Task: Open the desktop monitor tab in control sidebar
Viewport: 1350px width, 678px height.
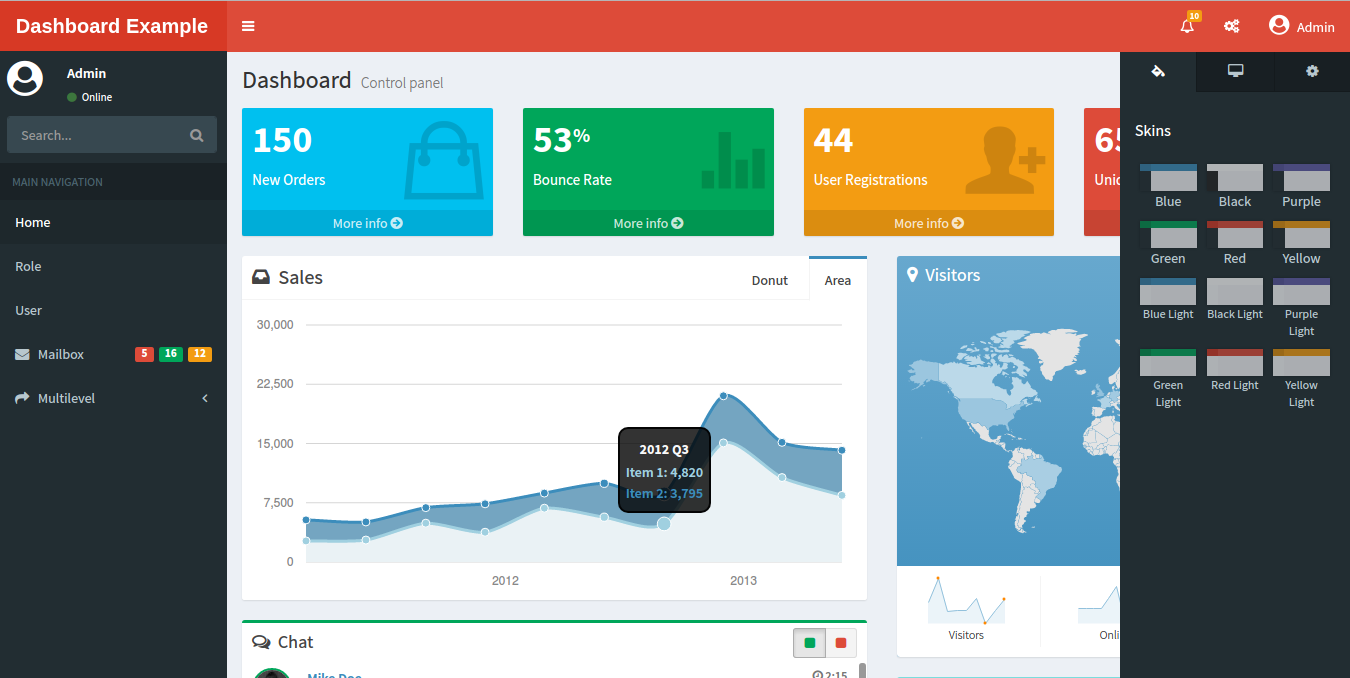Action: click(x=1236, y=71)
